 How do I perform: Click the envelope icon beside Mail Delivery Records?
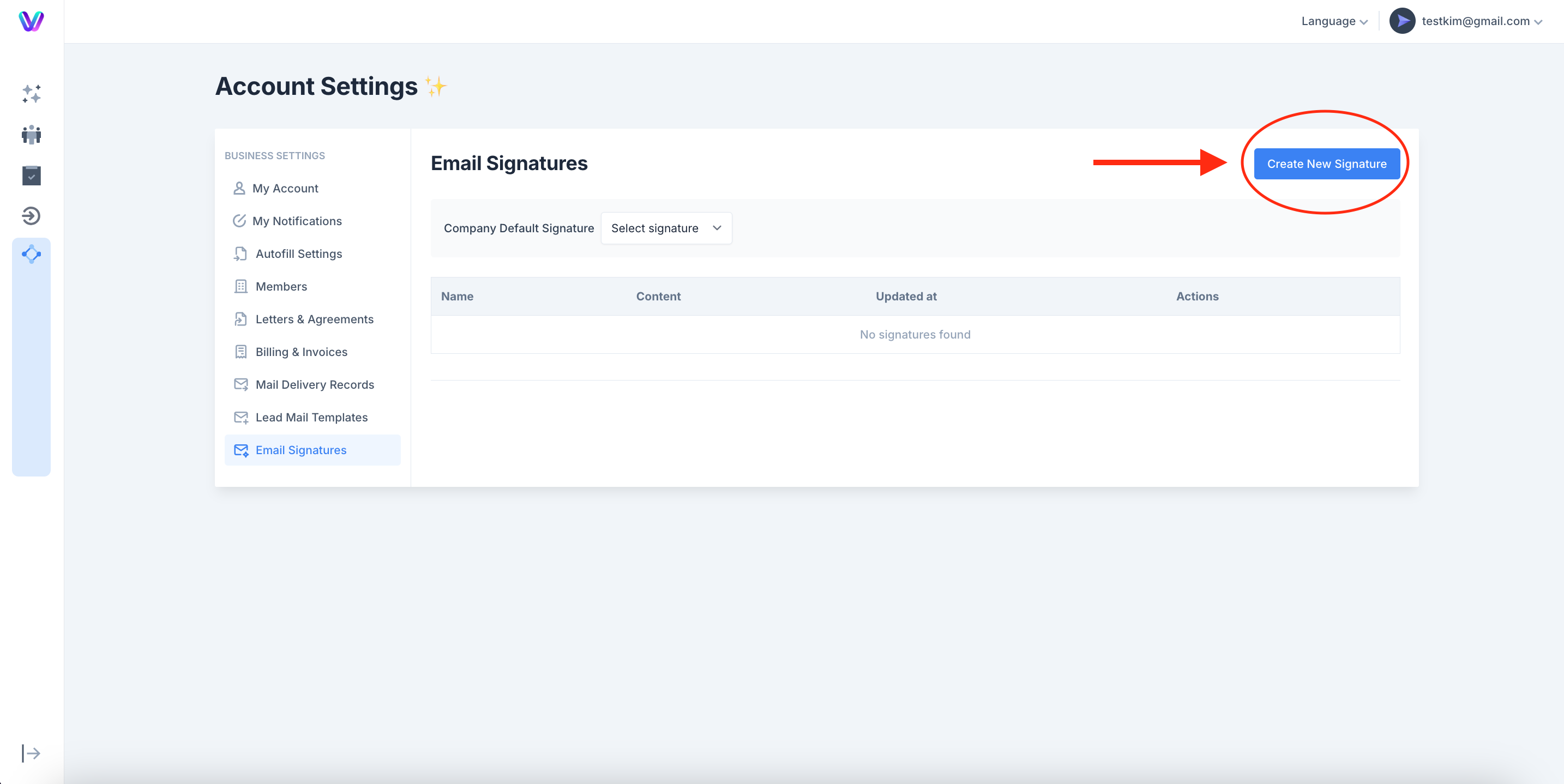[240, 385]
